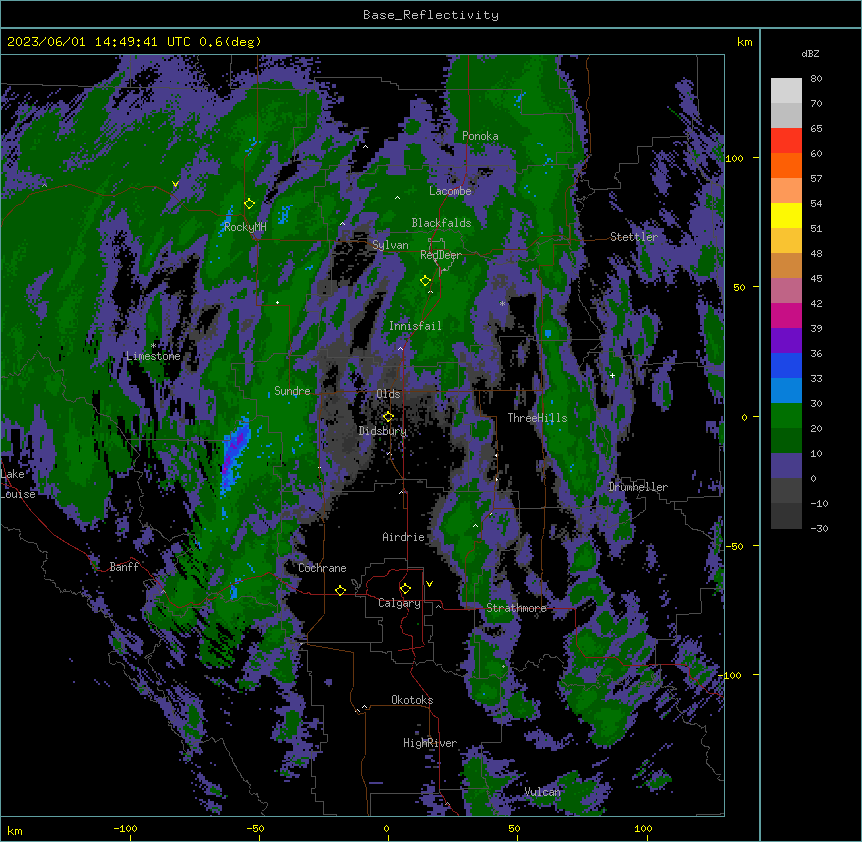This screenshot has height=842, width=862.
Task: Click the Airdrie label
Action: (x=404, y=537)
